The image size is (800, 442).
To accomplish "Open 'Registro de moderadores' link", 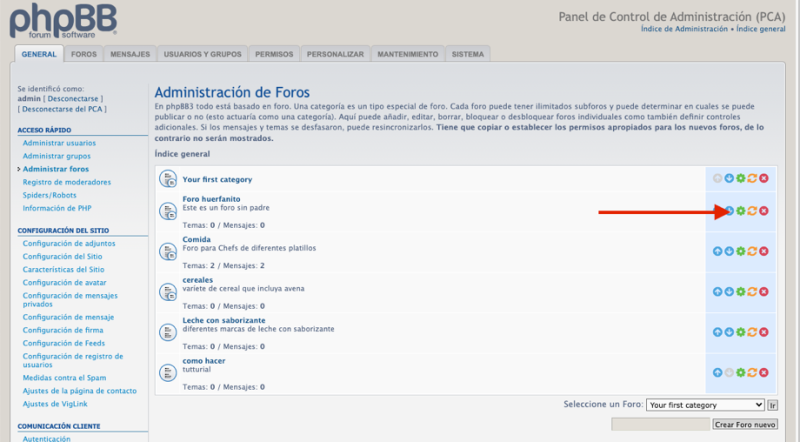I will (67, 182).
